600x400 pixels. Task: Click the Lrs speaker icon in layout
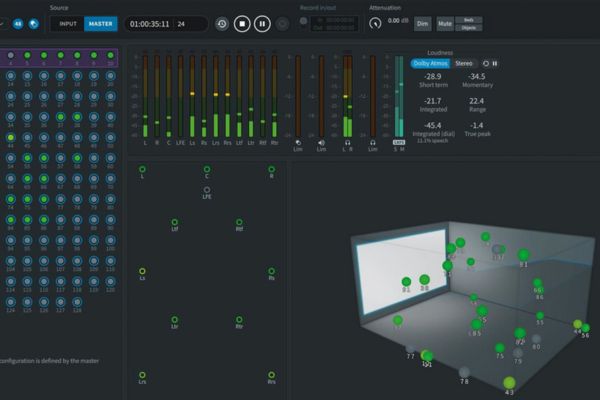pos(142,374)
